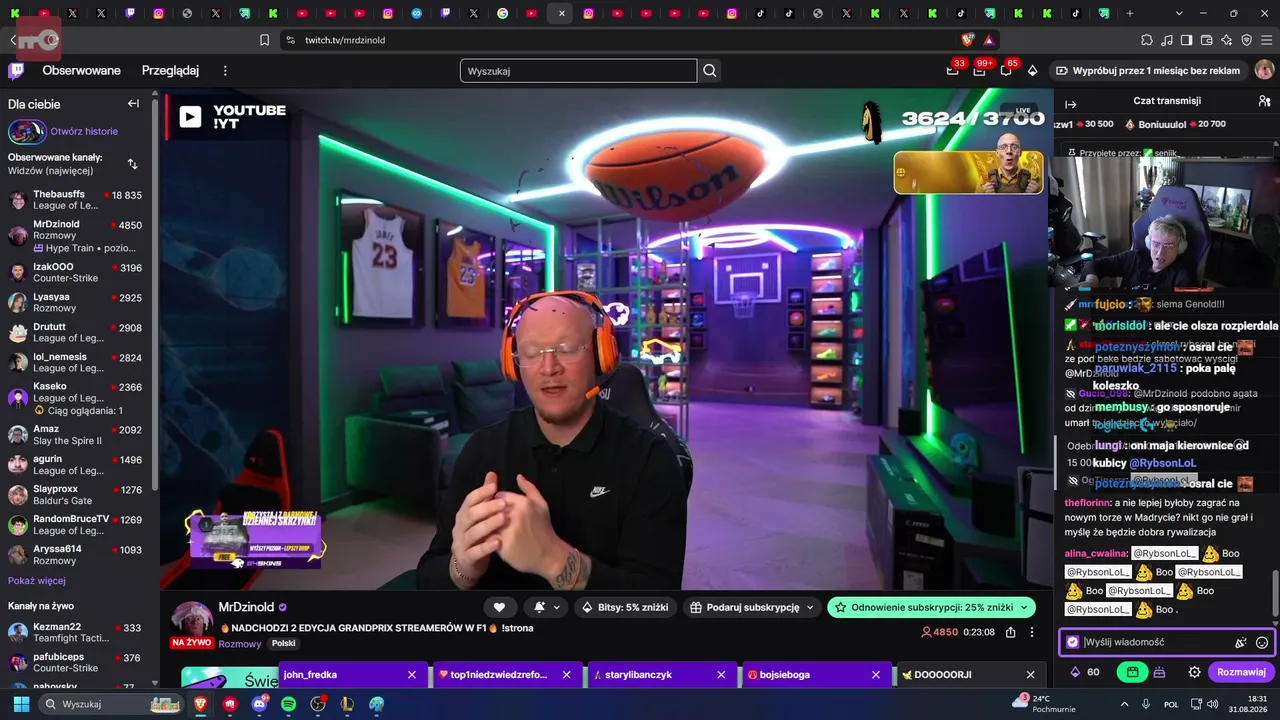Click the chat scrollbar
The height and width of the screenshot is (720, 1280).
(1275, 596)
